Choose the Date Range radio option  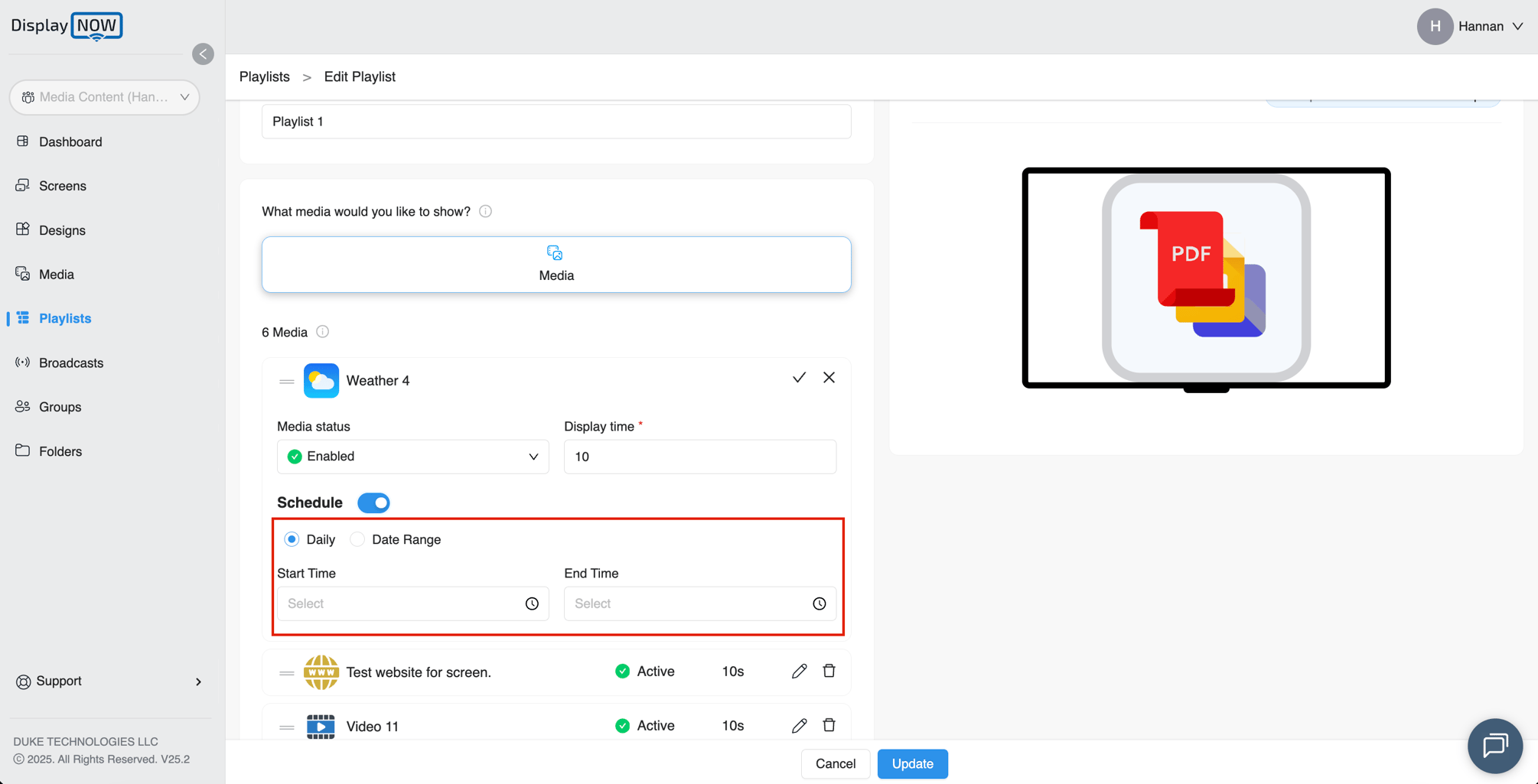357,539
